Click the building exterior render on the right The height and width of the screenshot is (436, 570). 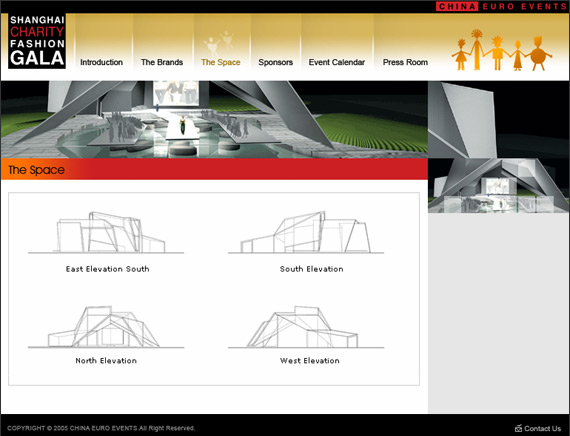pyautogui.click(x=499, y=147)
